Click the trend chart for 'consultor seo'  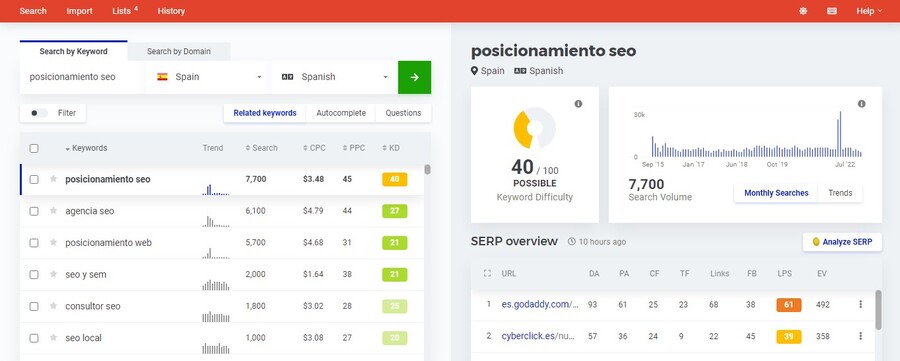[x=216, y=316]
